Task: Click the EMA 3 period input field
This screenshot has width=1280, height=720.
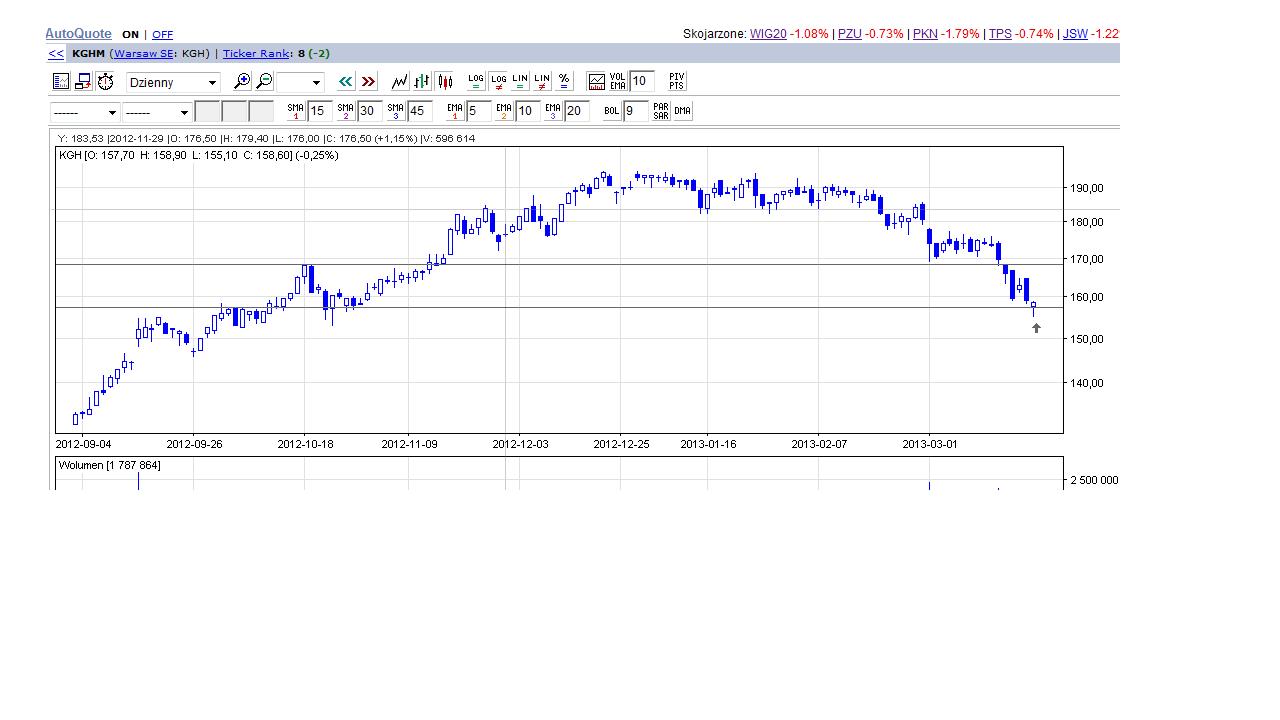Action: click(x=577, y=111)
